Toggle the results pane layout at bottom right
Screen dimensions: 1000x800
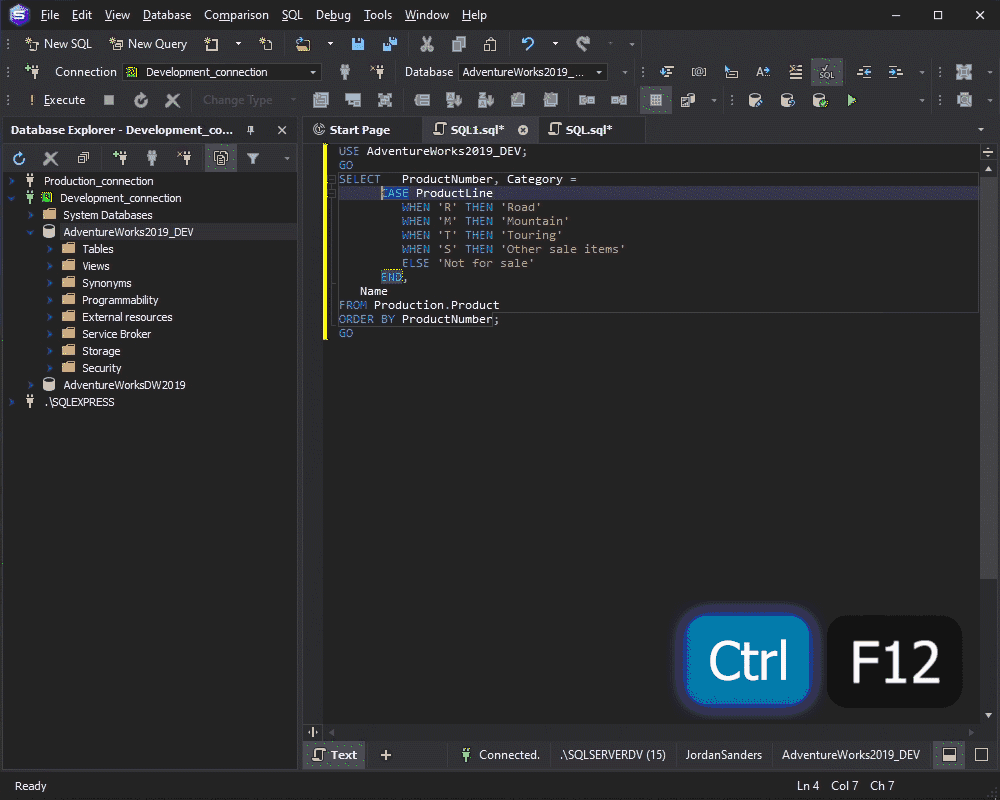pos(948,755)
